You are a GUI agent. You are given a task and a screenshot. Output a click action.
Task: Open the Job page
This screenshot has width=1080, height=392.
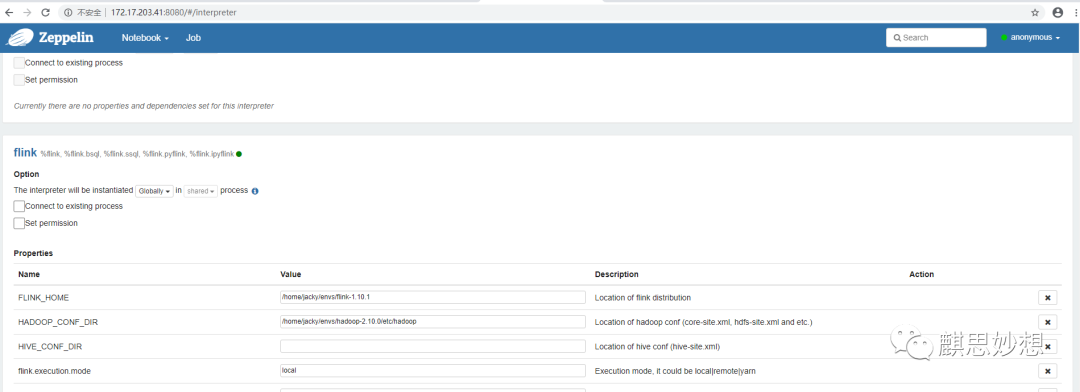(x=194, y=38)
